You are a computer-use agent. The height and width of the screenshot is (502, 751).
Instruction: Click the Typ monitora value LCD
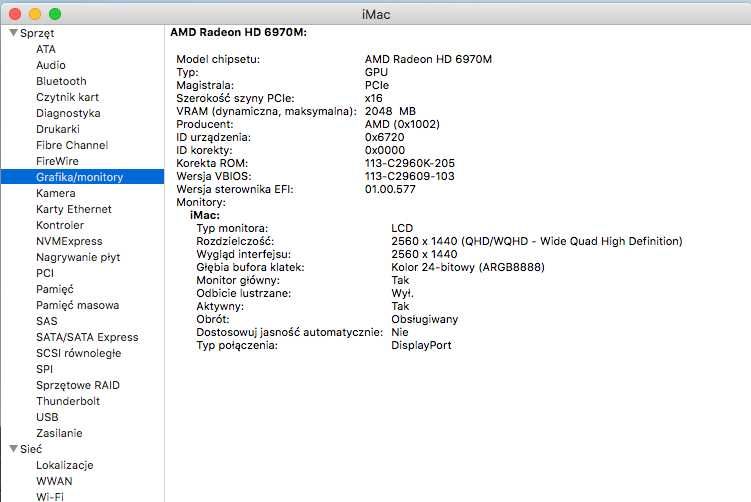[x=402, y=228]
